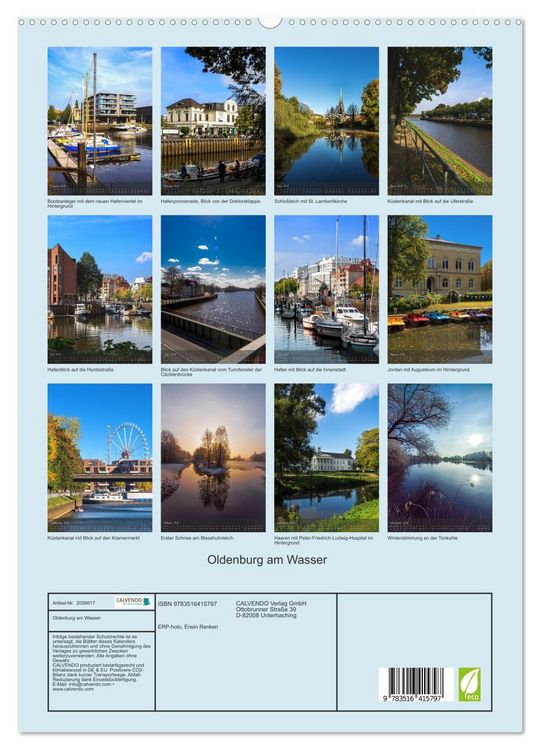Click the center hanging notch of binding
The width and height of the screenshot is (540, 750).
(x=270, y=22)
